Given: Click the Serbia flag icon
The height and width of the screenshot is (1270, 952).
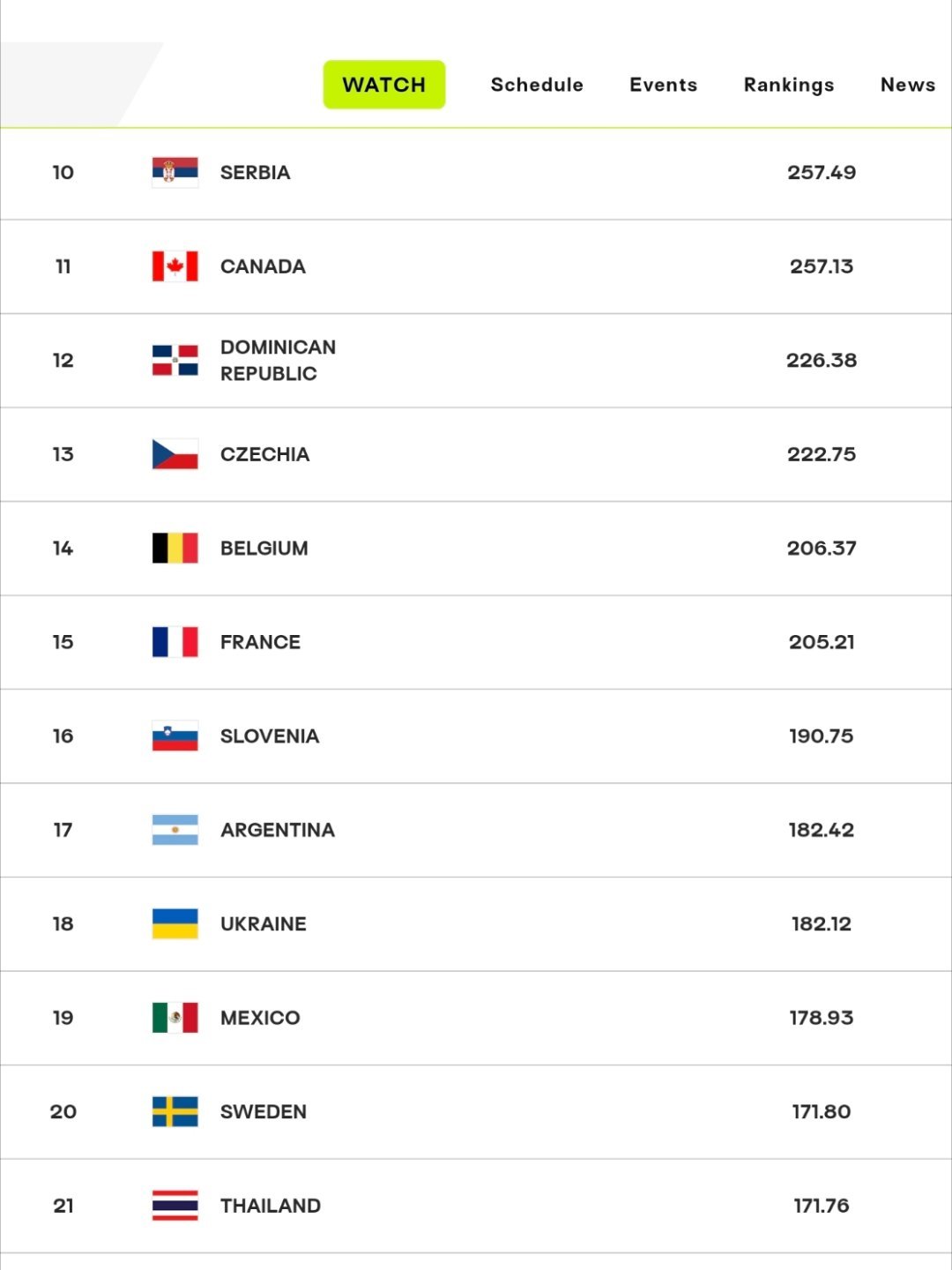Looking at the screenshot, I should click(x=175, y=172).
